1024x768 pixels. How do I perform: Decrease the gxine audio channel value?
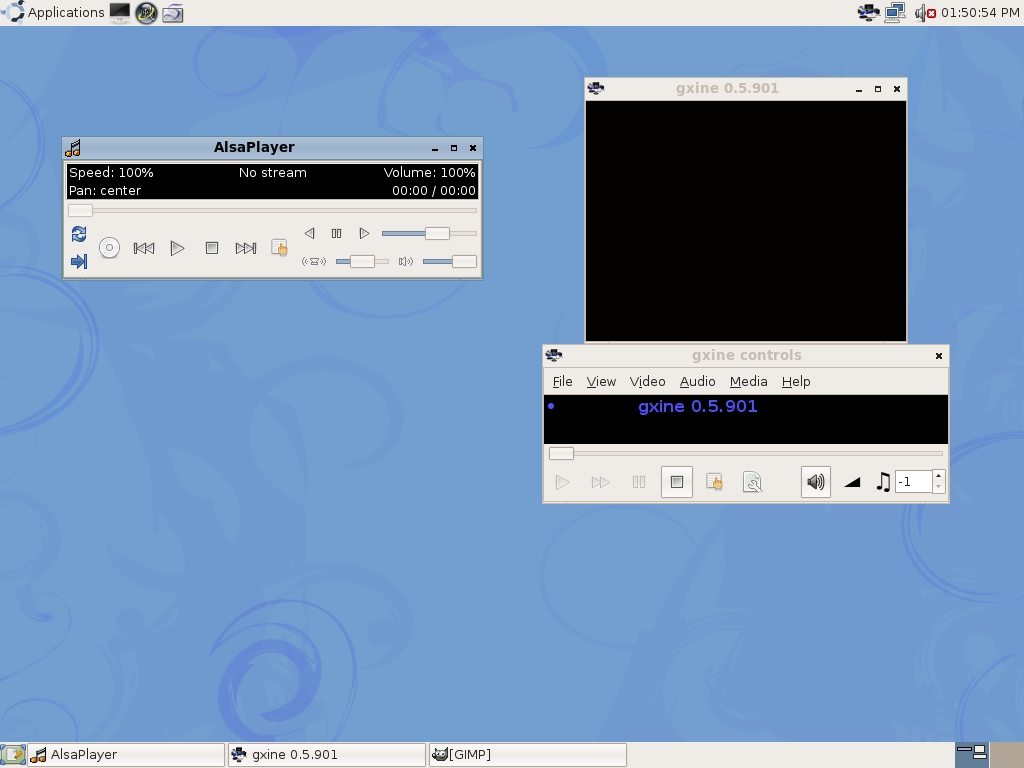(x=938, y=487)
